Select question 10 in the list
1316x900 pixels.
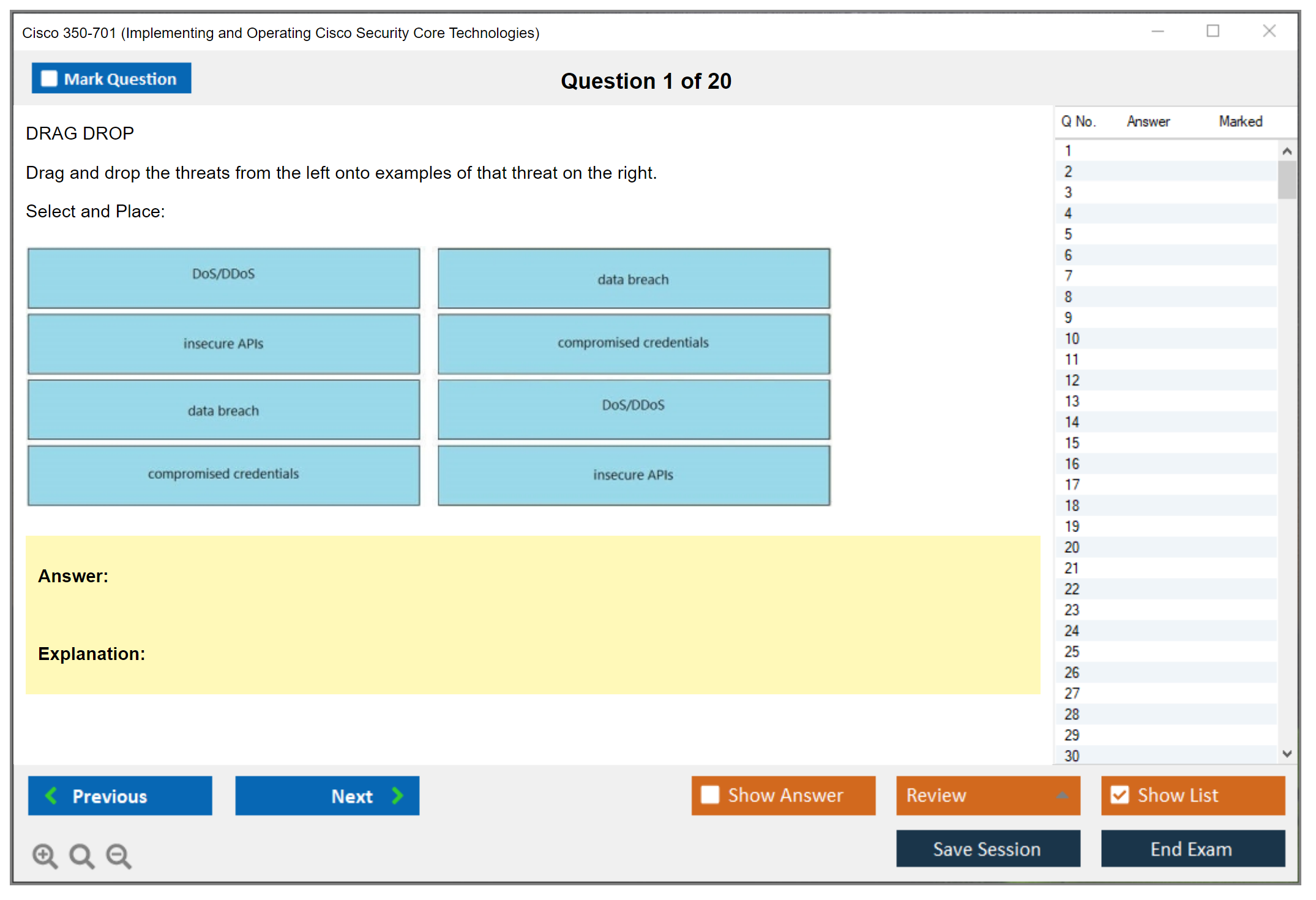coord(1072,339)
